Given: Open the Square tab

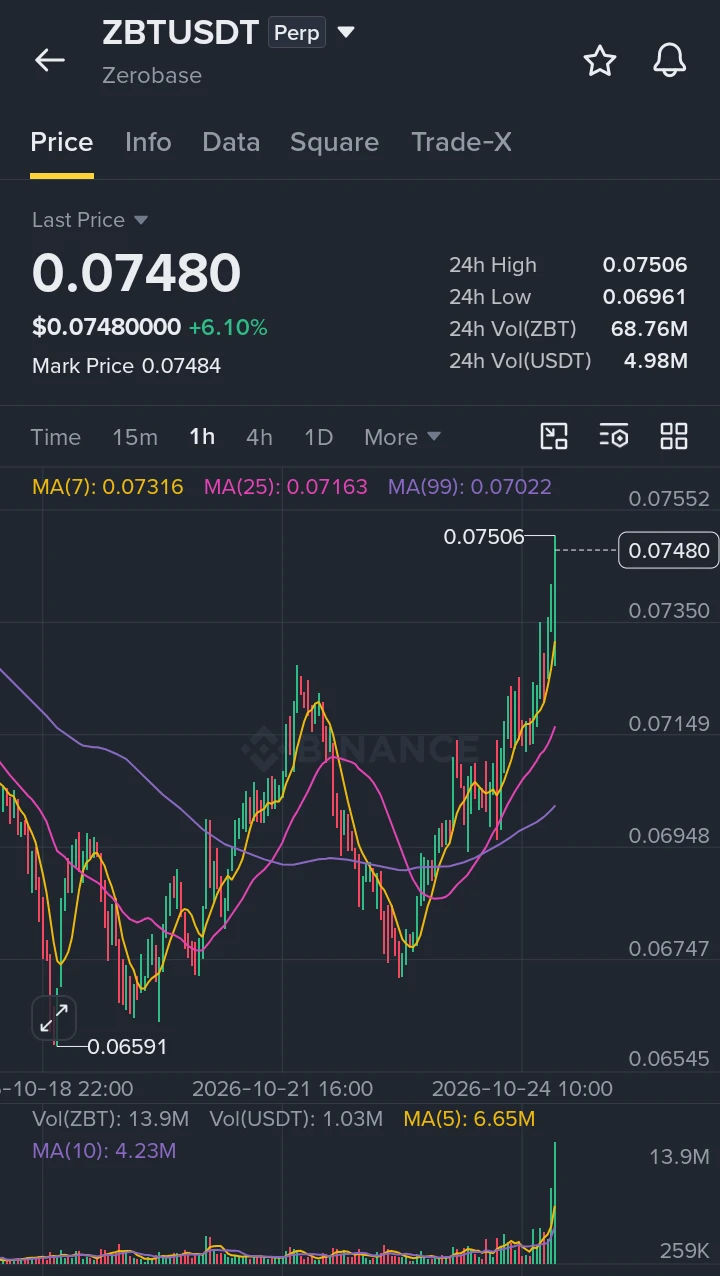Looking at the screenshot, I should (x=334, y=142).
